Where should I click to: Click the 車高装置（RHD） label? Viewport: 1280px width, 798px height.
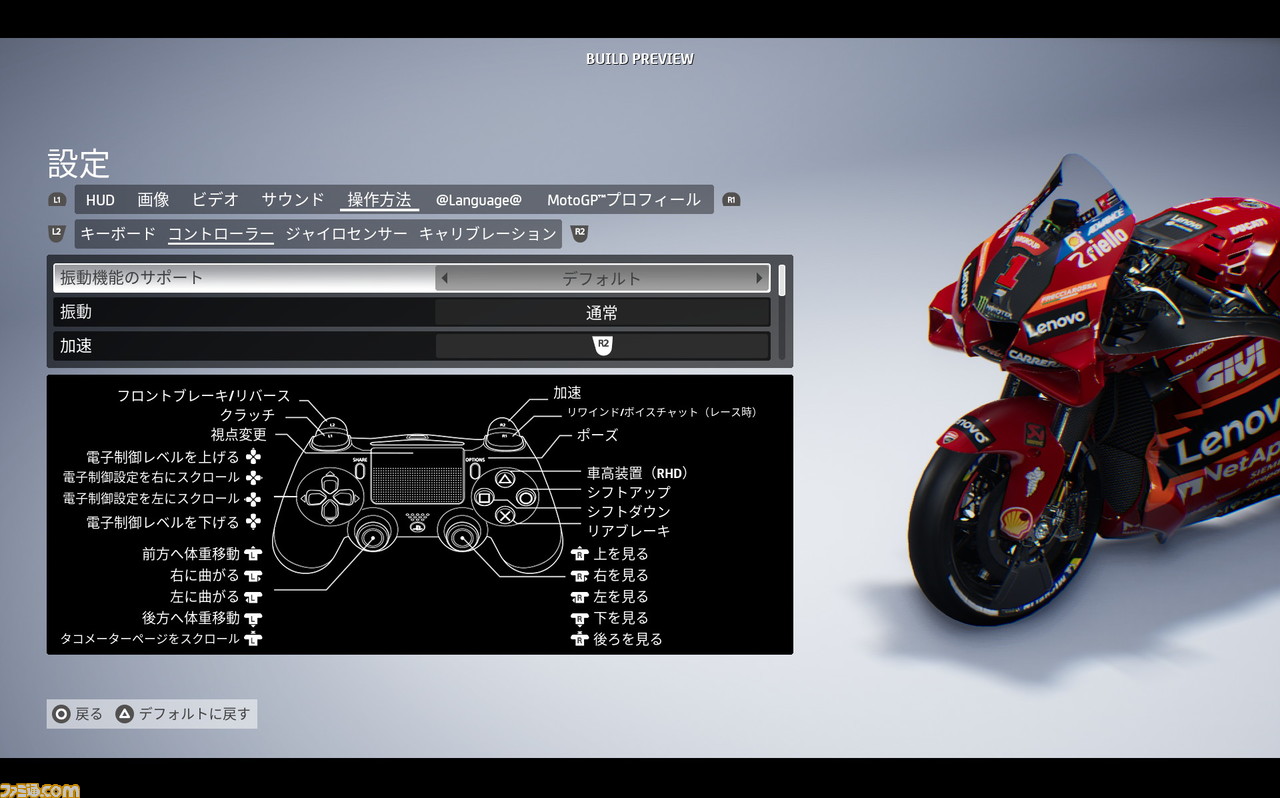[x=638, y=473]
